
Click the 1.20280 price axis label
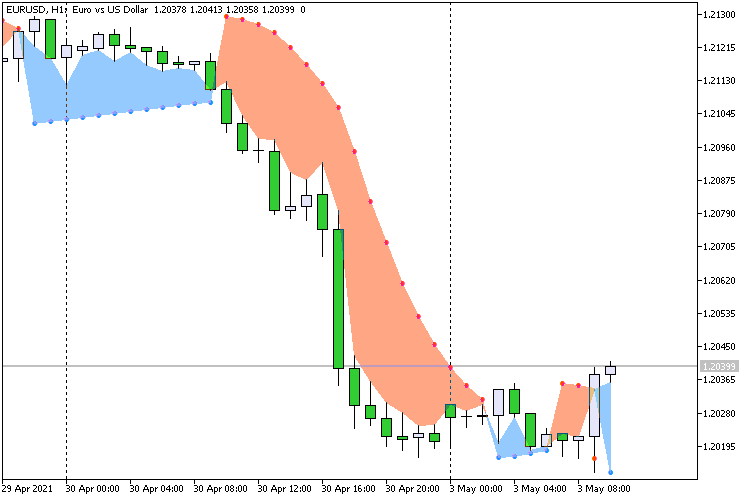[x=719, y=413]
